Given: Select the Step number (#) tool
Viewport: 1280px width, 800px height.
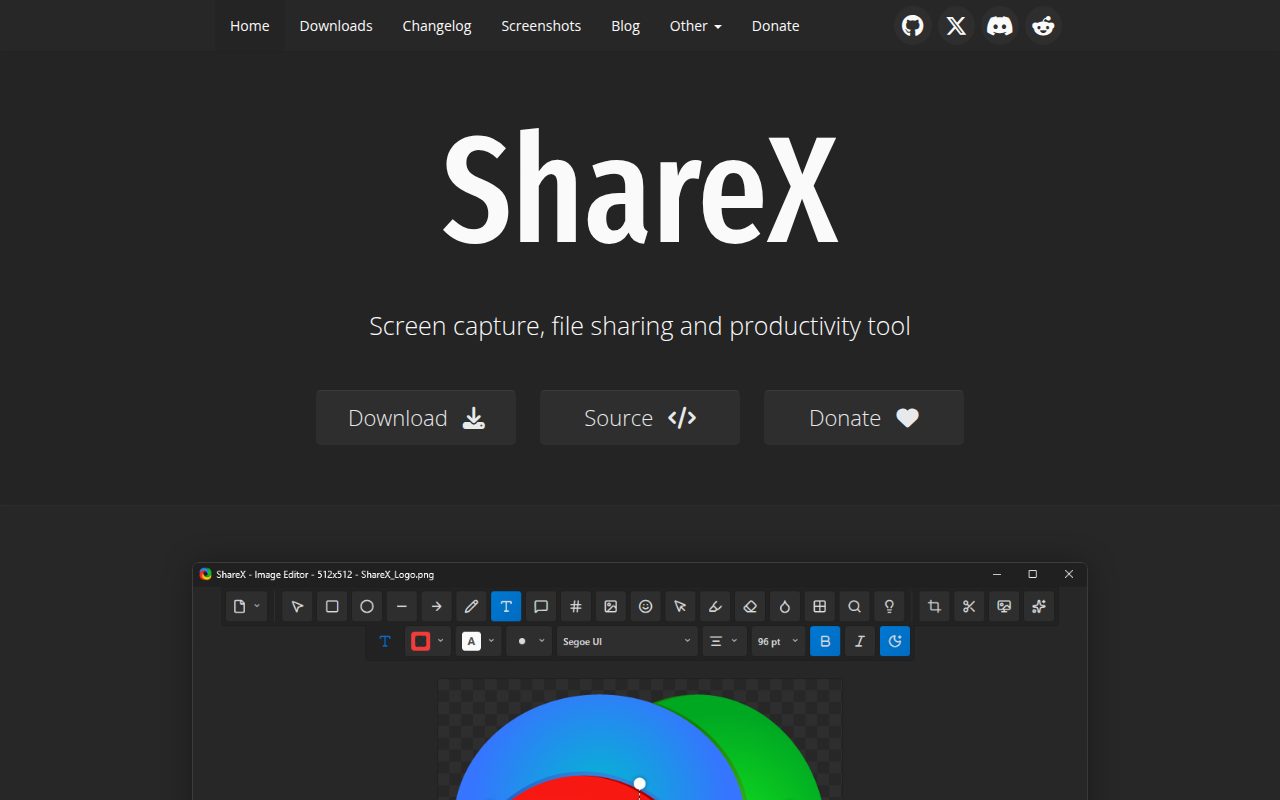Looking at the screenshot, I should (x=576, y=606).
